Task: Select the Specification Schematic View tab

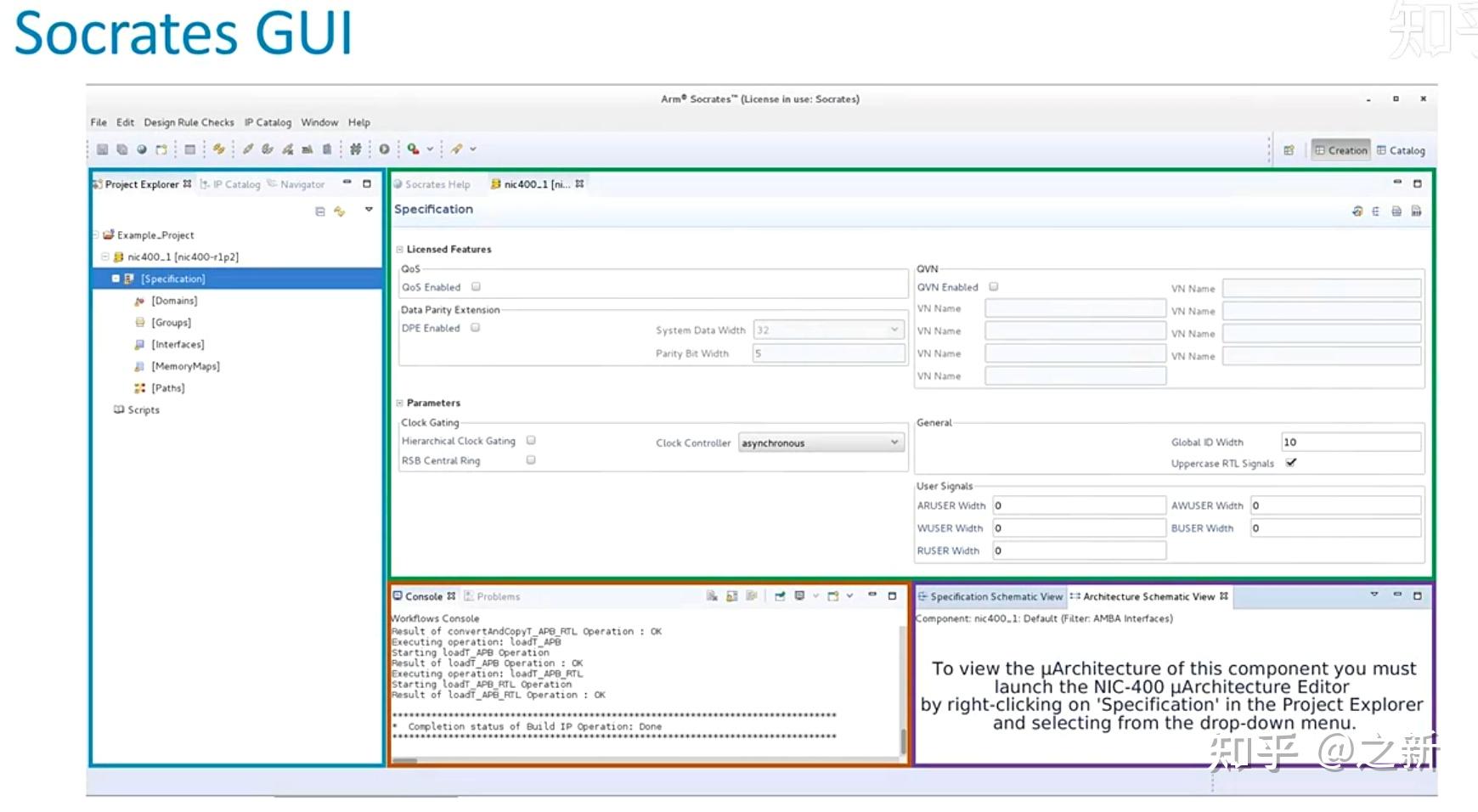Action: click(990, 596)
